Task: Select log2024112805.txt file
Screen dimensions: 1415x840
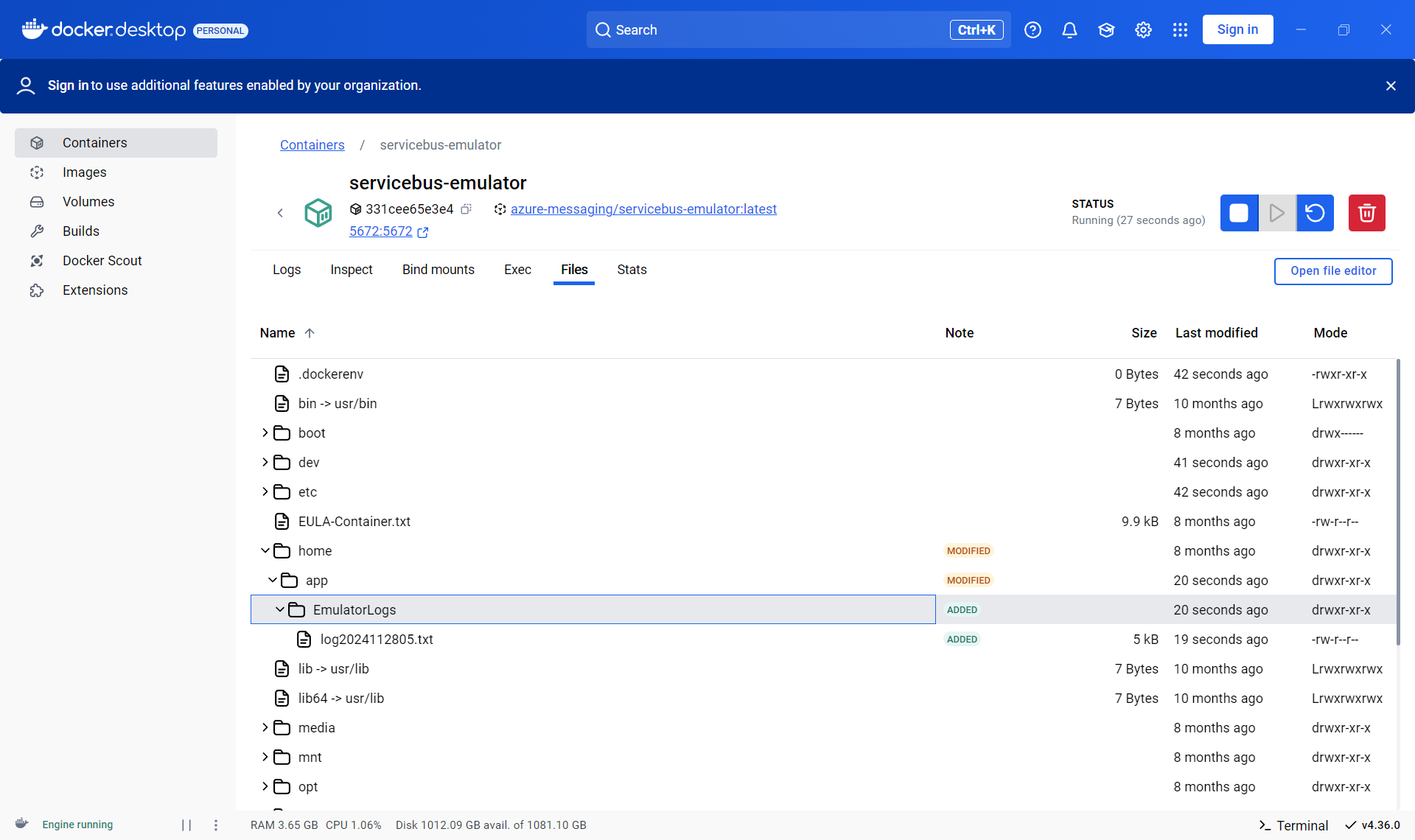Action: tap(376, 639)
